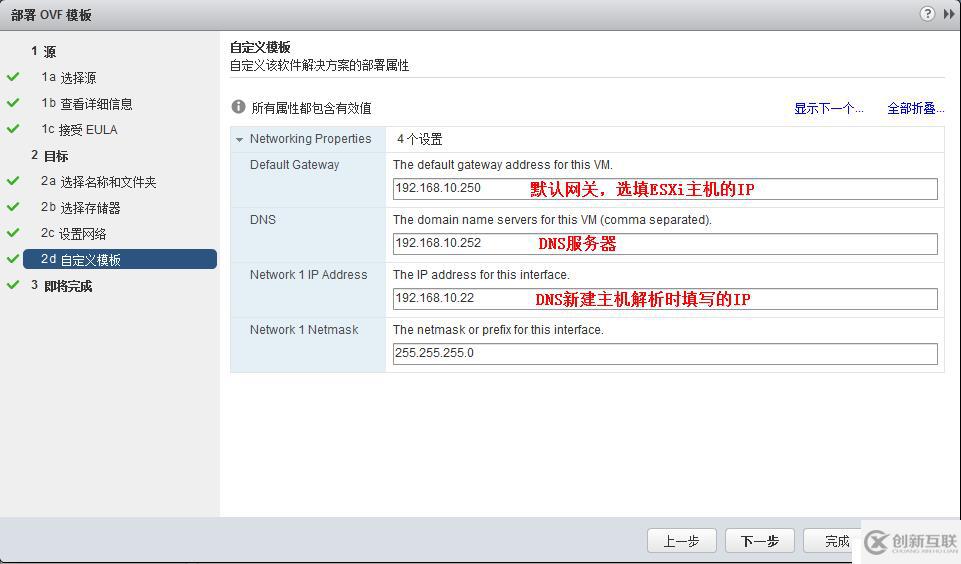Click the info icon beside 所有属性都包含有效值
961x564 pixels.
[x=238, y=107]
